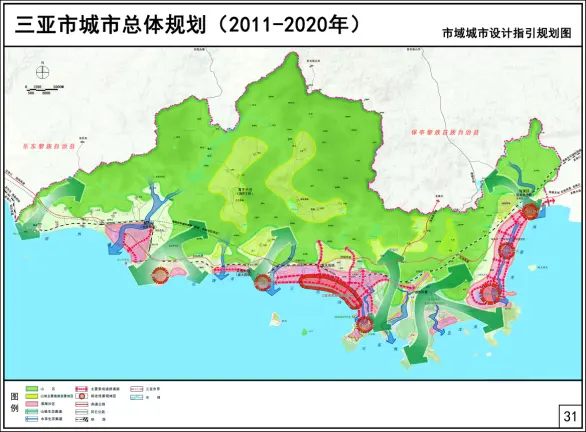Click the blue water corridor legend symbol
The width and height of the screenshot is (586, 432).
(32, 419)
